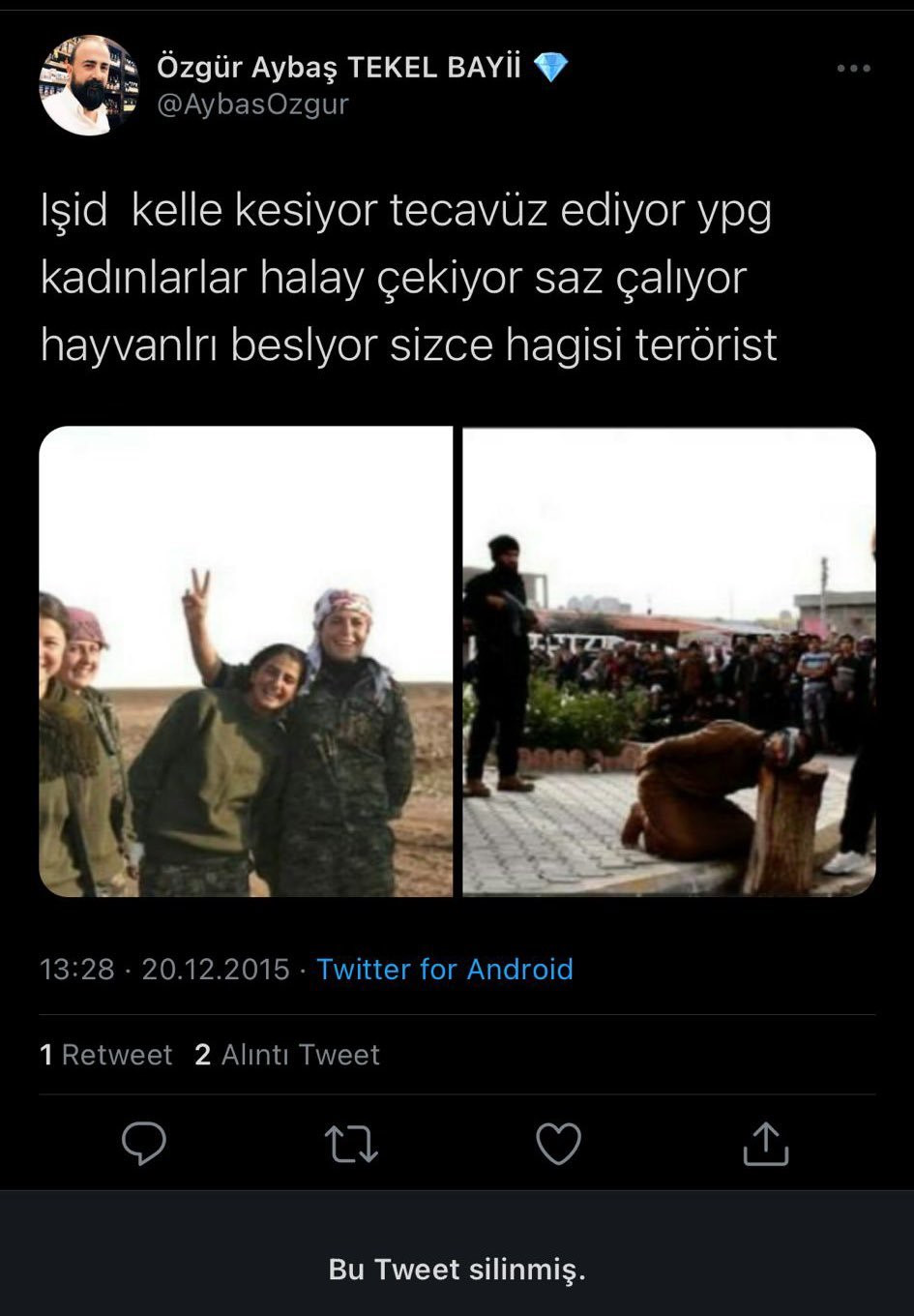This screenshot has height=1316, width=914.
Task: Open the share upload icon
Action: pos(766,1143)
